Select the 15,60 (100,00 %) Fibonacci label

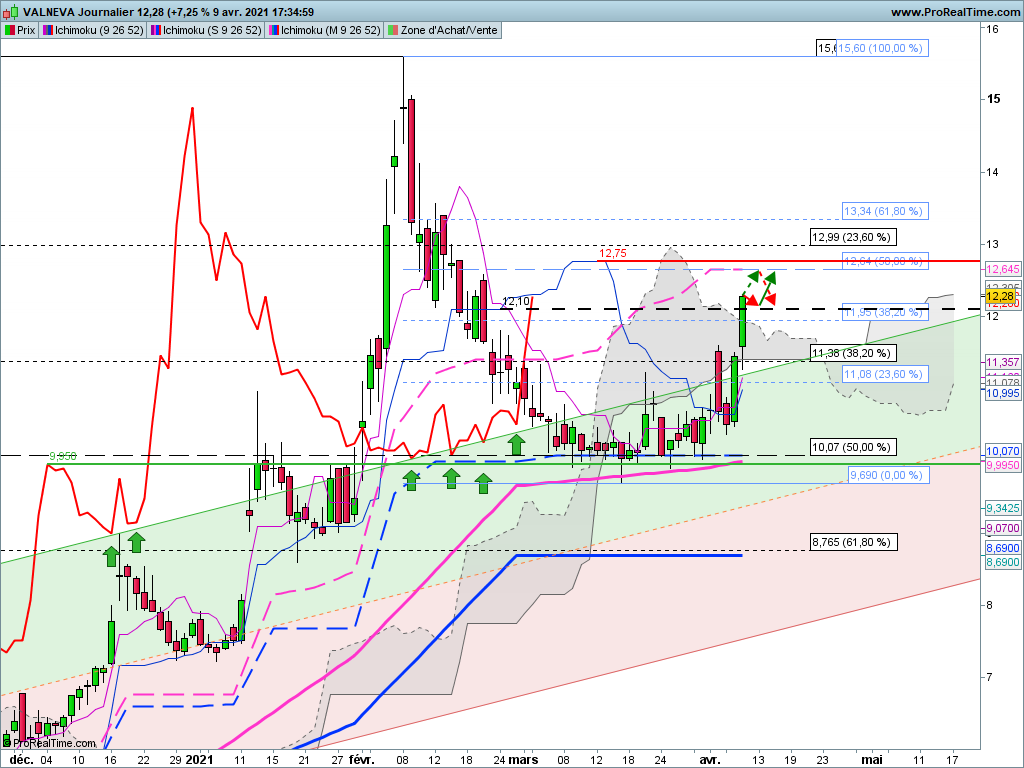tap(882, 48)
